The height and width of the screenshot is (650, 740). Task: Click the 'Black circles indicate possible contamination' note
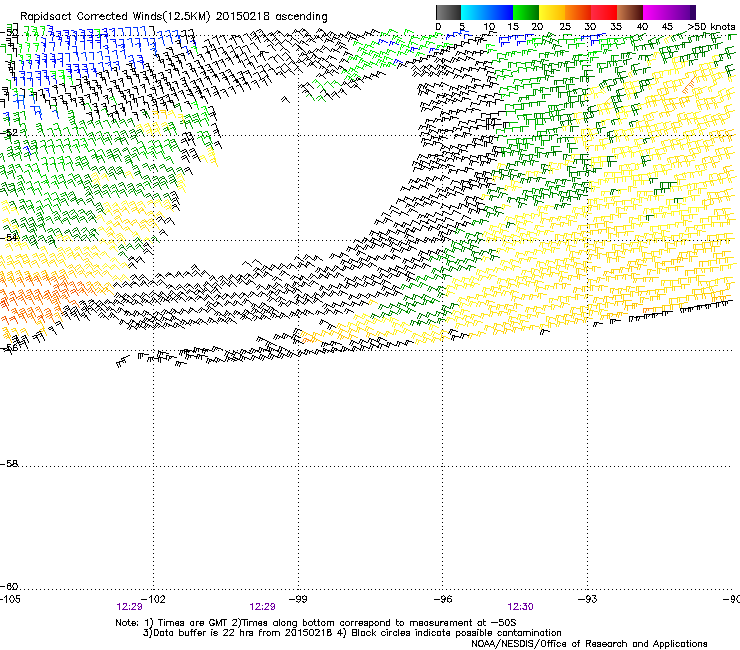tap(456, 633)
